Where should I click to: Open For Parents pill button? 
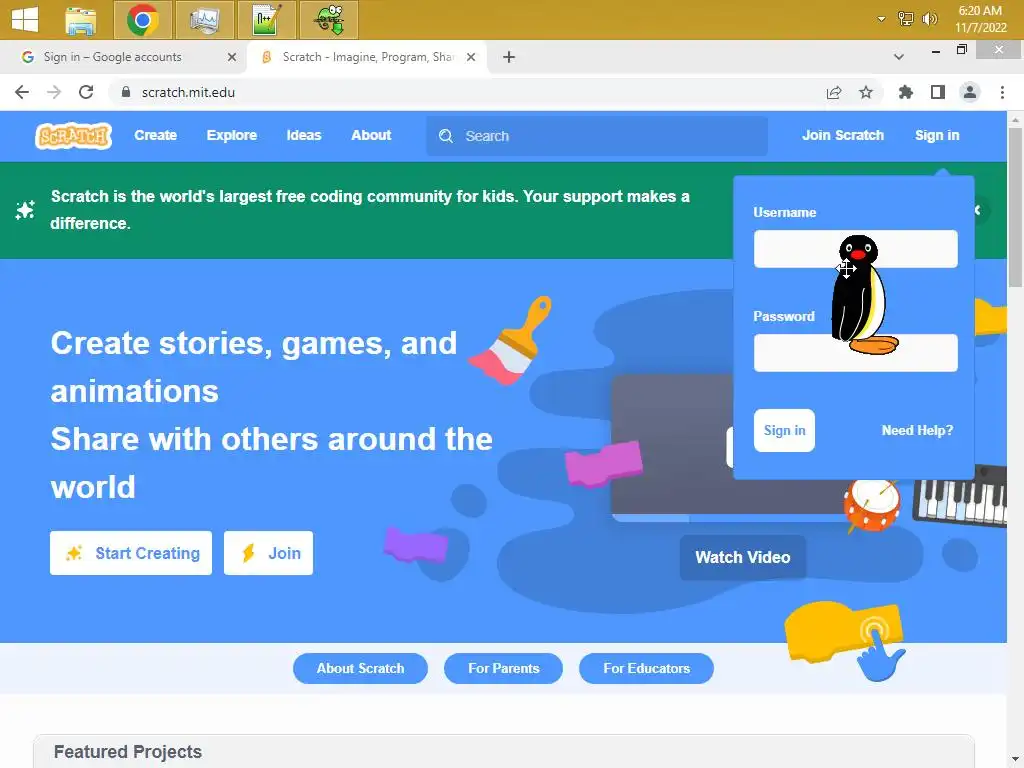pyautogui.click(x=504, y=668)
